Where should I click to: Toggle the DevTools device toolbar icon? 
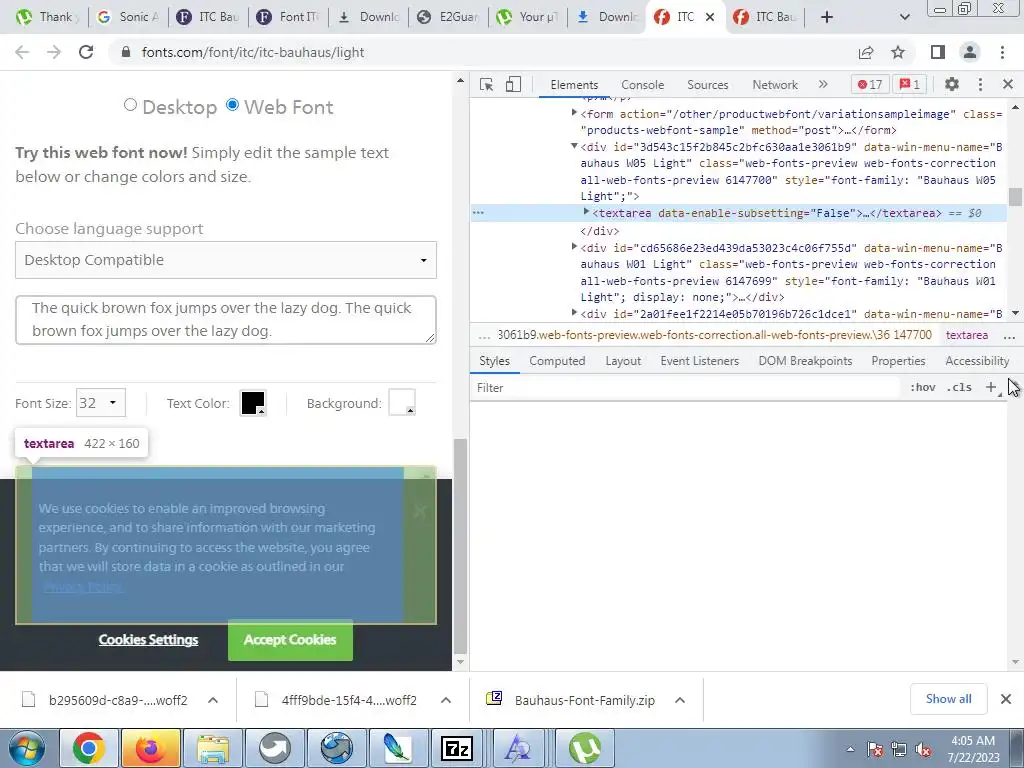click(513, 84)
